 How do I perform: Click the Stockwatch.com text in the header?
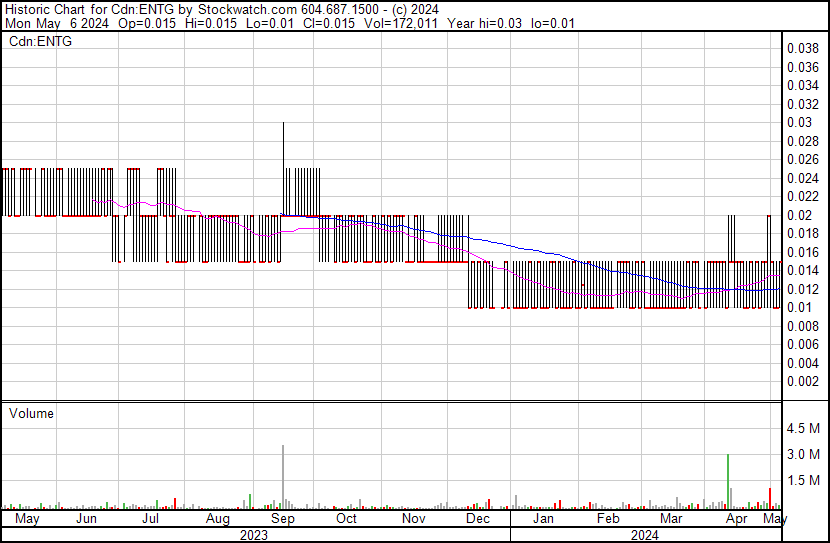tap(254, 9)
